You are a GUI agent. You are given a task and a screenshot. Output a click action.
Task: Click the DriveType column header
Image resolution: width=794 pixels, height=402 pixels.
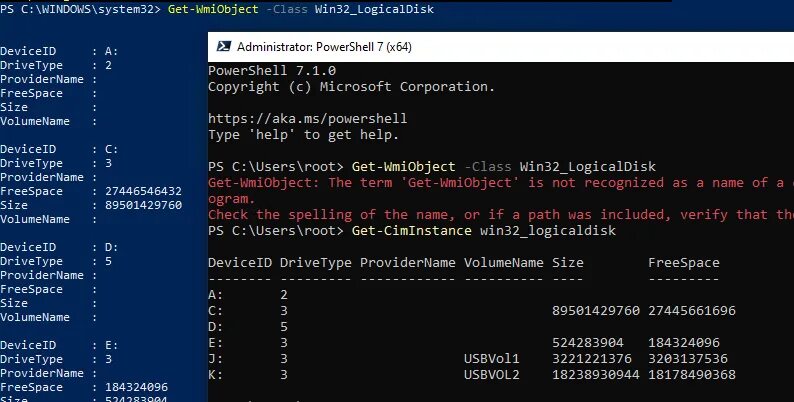click(315, 263)
